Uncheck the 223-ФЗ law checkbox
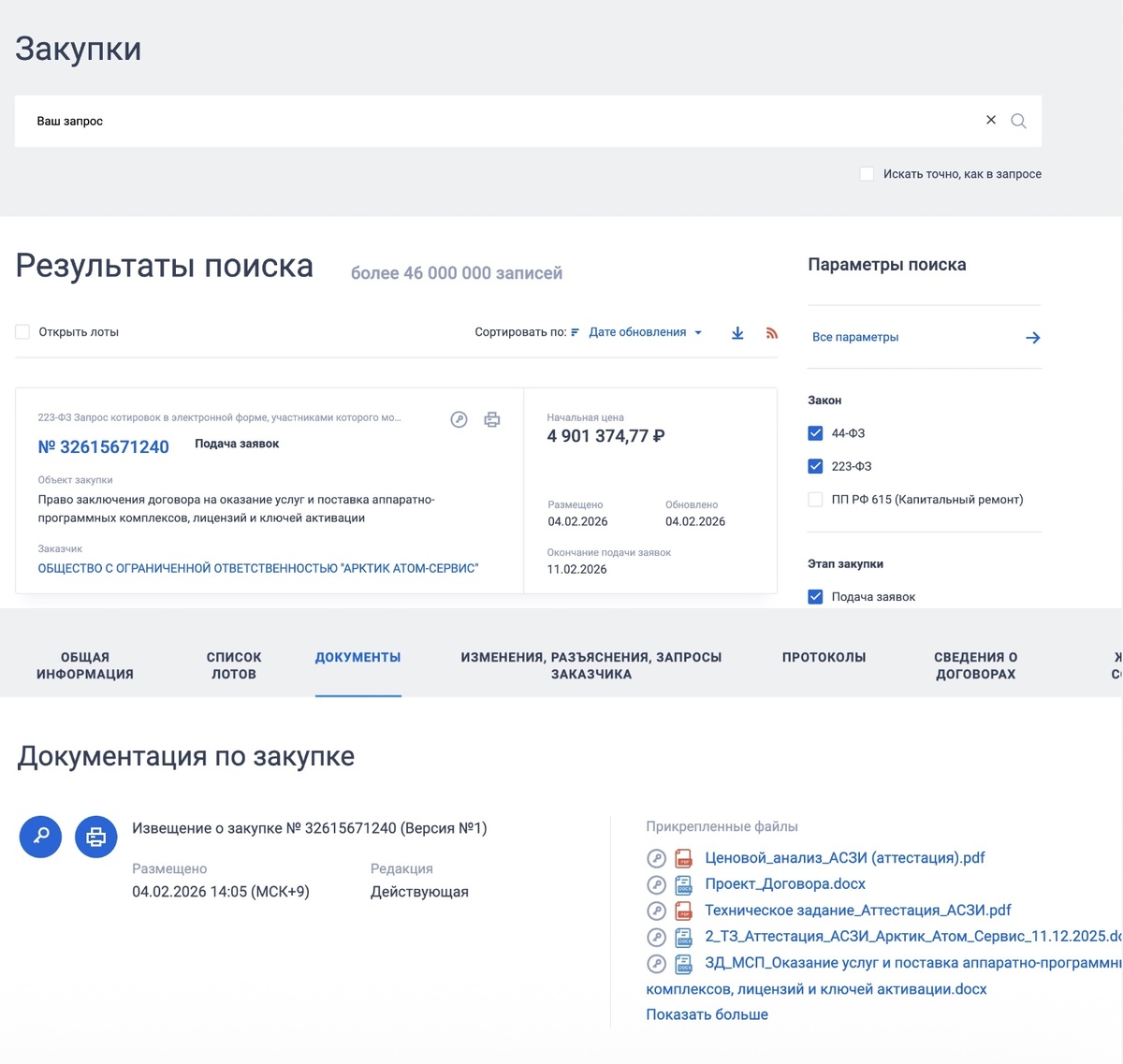The height and width of the screenshot is (1064, 1123). pyautogui.click(x=815, y=466)
